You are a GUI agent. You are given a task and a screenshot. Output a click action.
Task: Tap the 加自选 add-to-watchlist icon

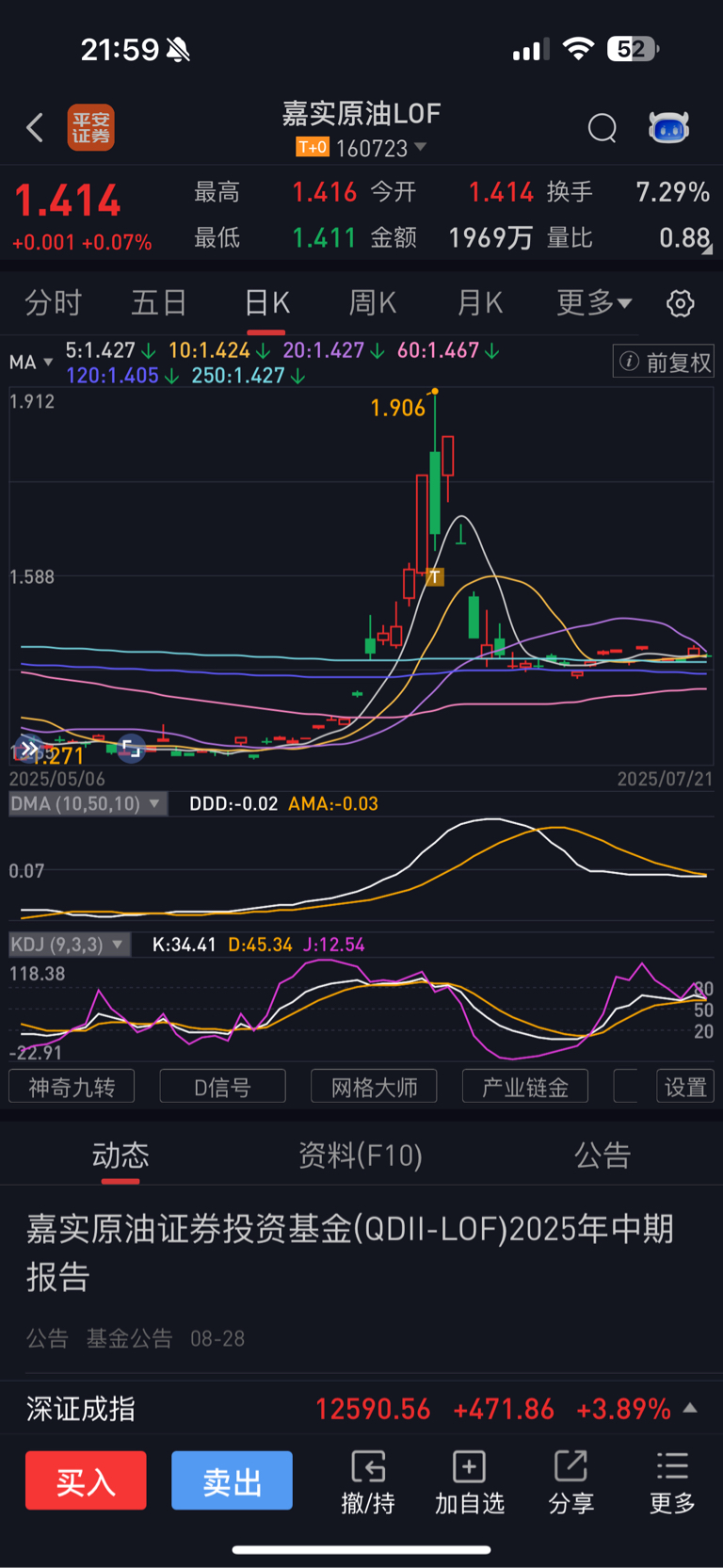point(470,1481)
